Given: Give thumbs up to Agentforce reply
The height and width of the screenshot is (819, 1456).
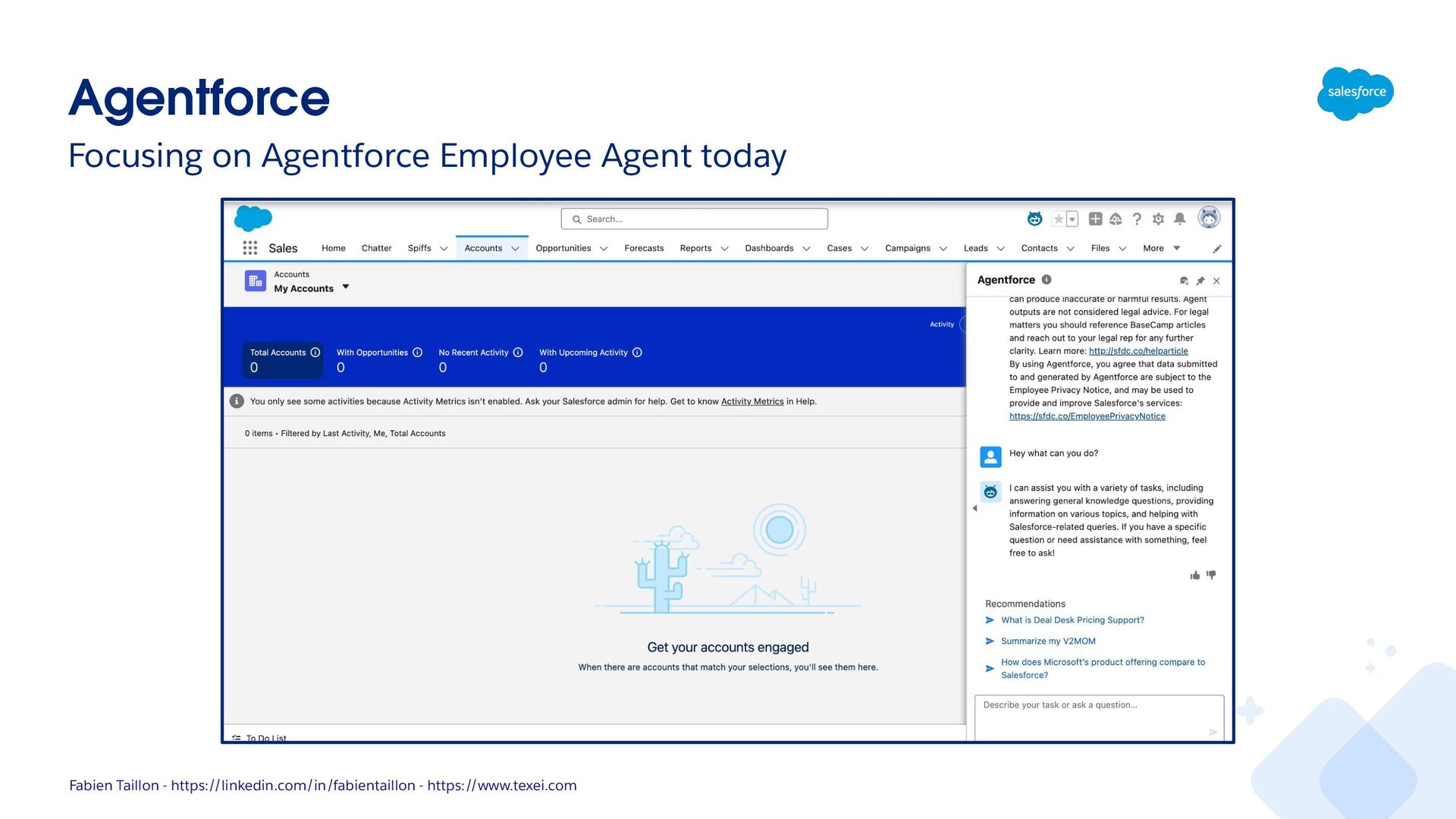Looking at the screenshot, I should tap(1195, 576).
